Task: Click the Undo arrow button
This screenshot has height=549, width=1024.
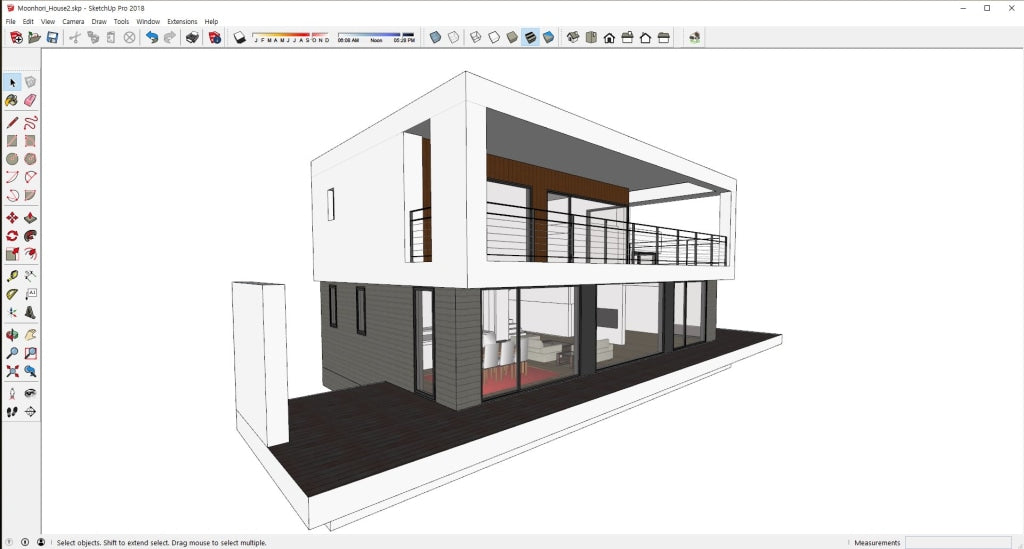Action: pyautogui.click(x=152, y=38)
